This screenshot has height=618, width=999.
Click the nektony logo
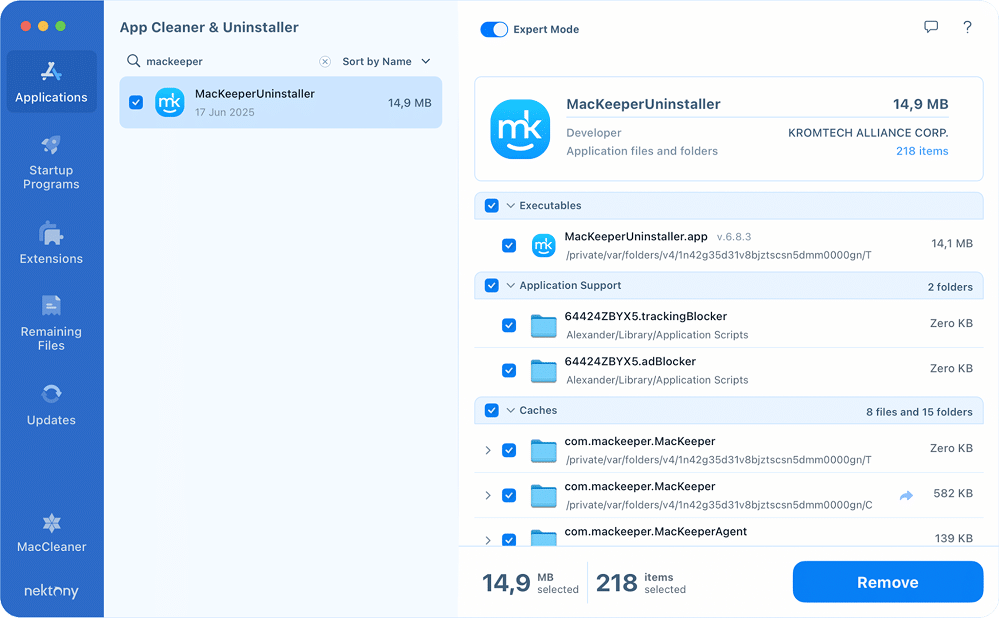coord(51,591)
